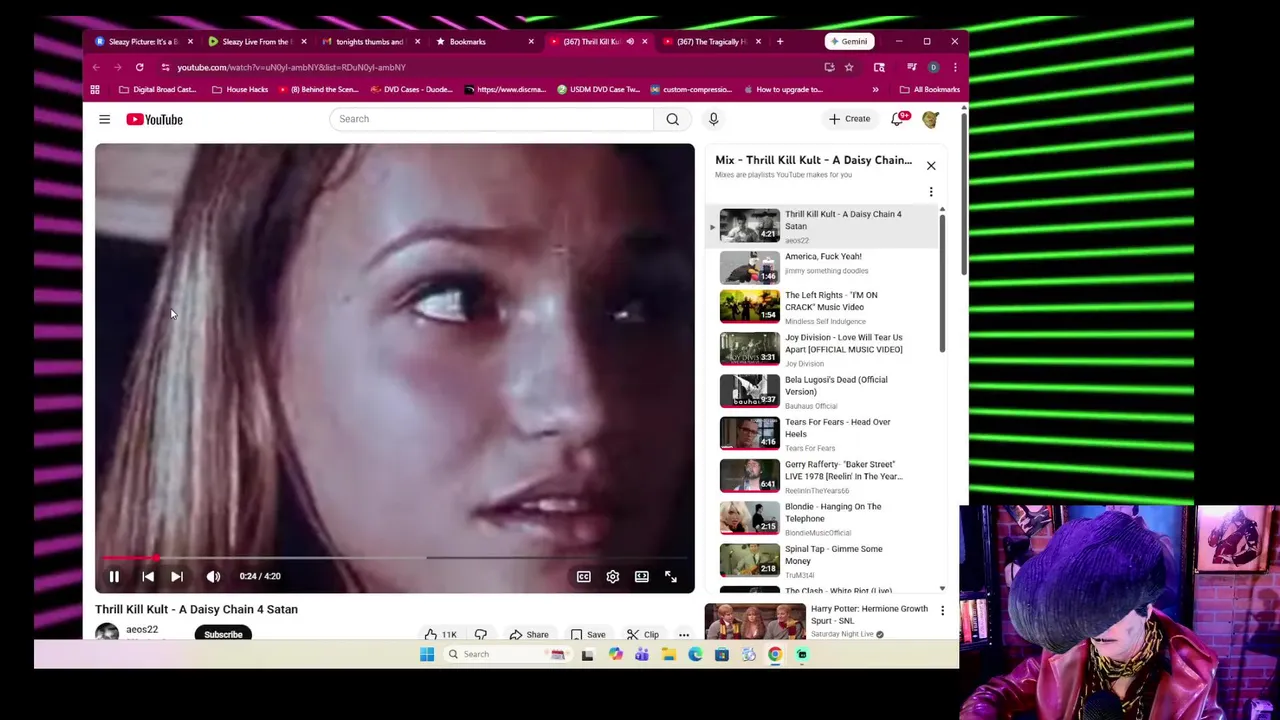The width and height of the screenshot is (1280, 720).
Task: Play Bela Lugosi's Dead (Official Version)
Action: [824, 391]
